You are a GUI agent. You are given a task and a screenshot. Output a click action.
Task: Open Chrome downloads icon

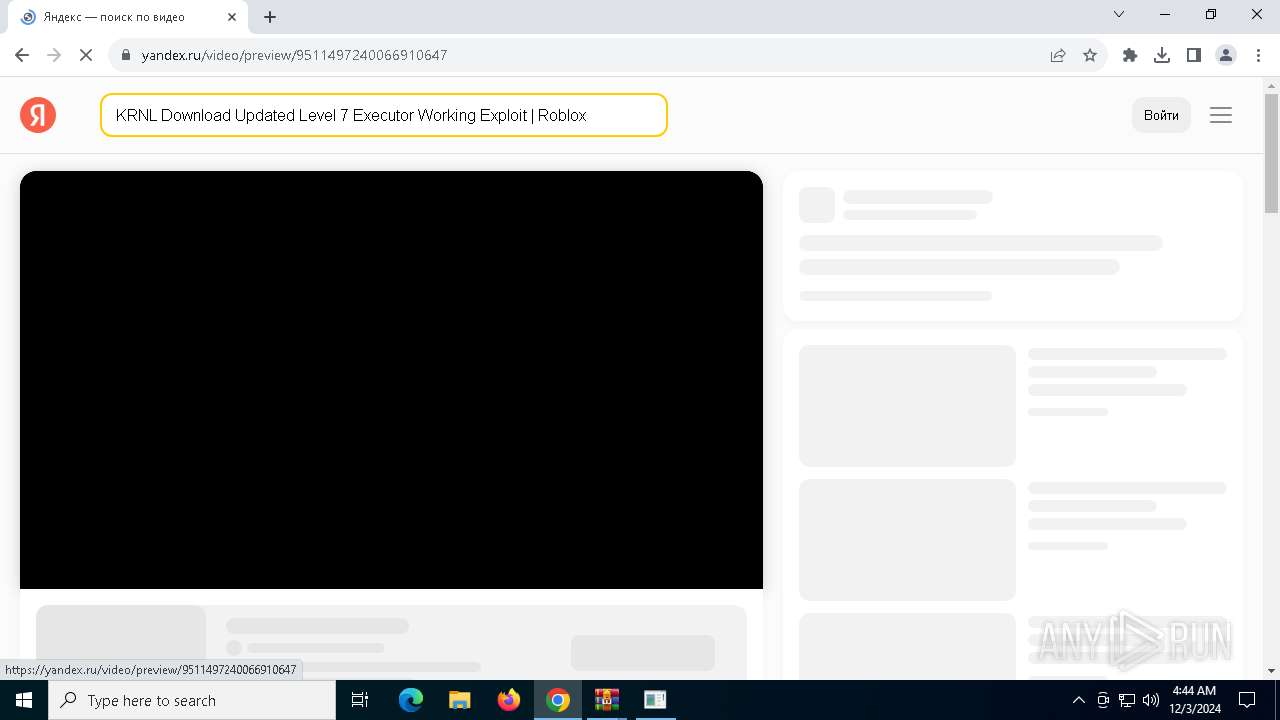(x=1162, y=55)
